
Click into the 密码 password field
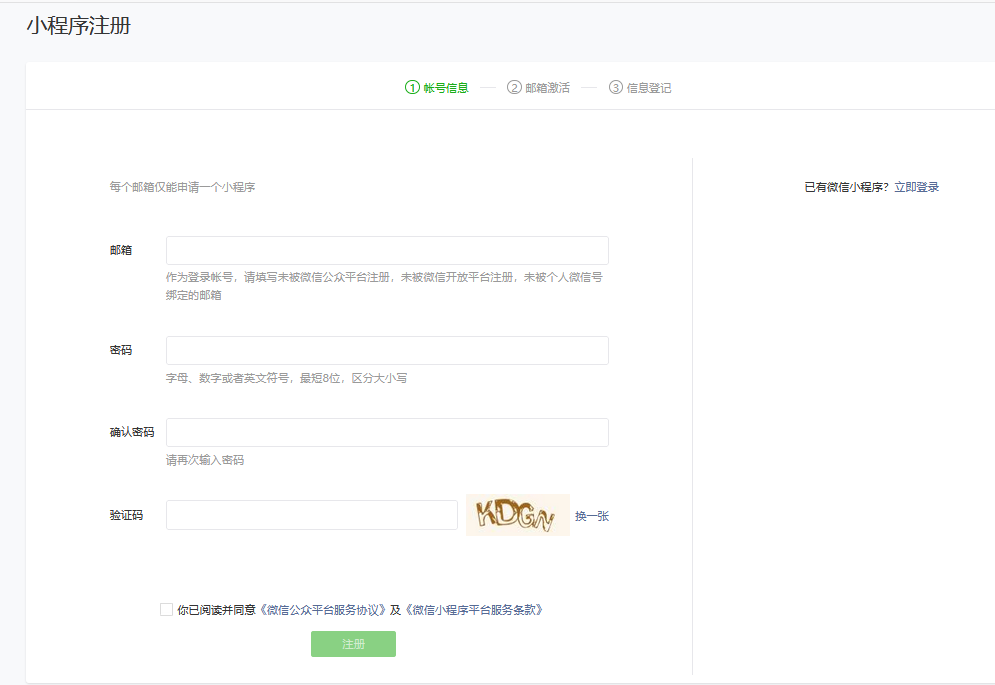coord(387,351)
